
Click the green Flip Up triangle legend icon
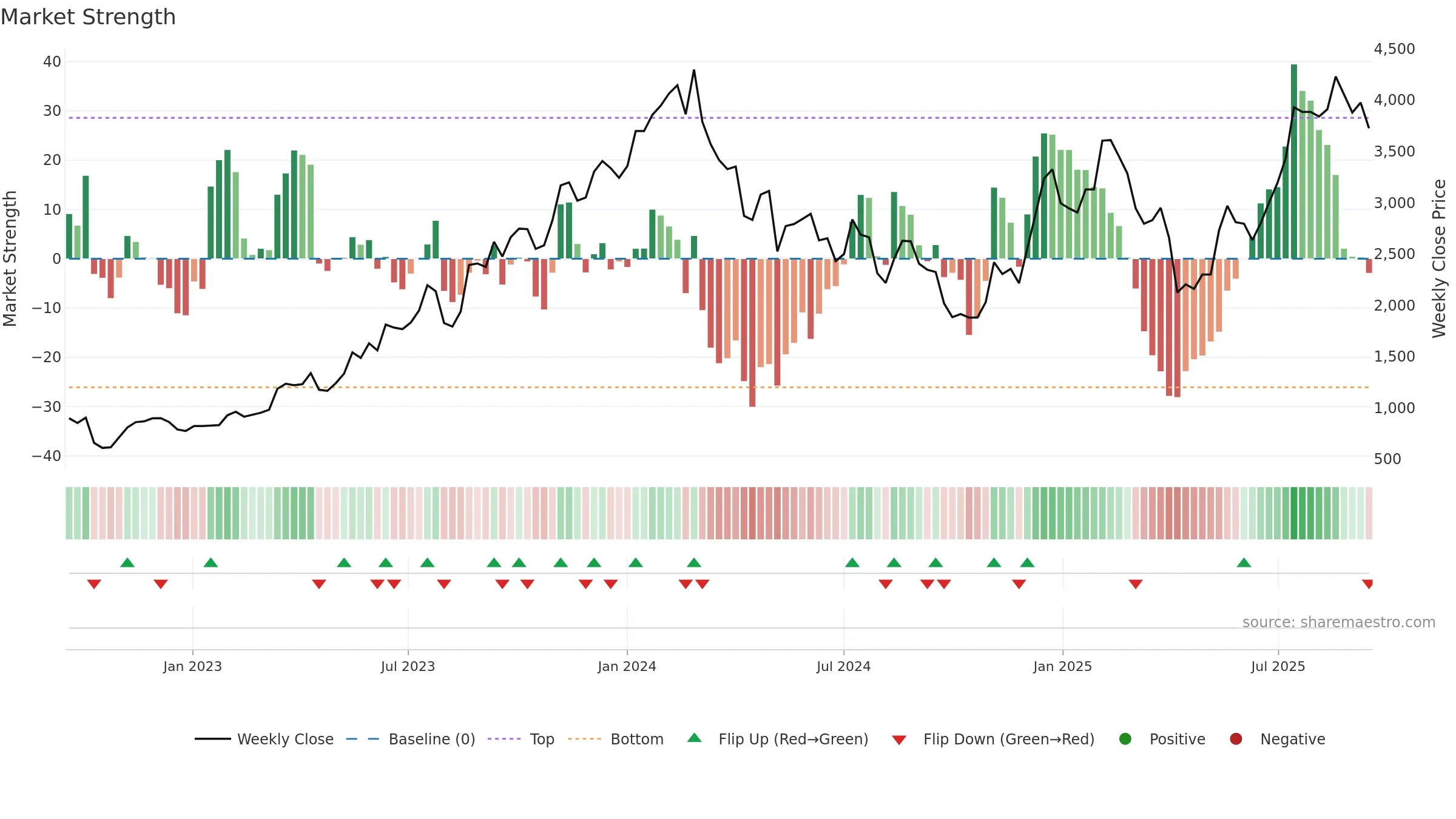tap(695, 738)
